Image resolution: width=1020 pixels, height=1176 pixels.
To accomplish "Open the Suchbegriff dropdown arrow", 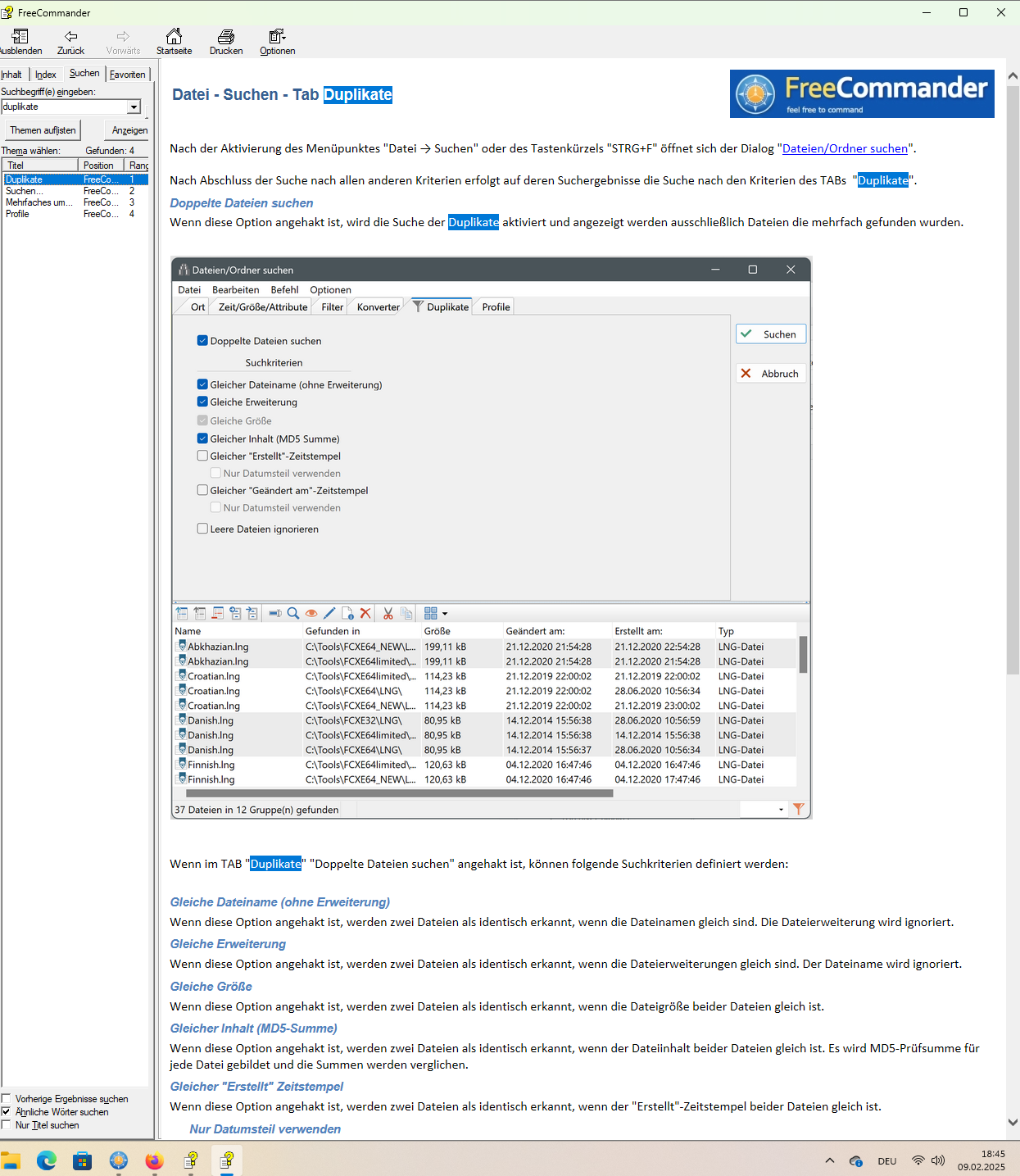I will (x=134, y=107).
